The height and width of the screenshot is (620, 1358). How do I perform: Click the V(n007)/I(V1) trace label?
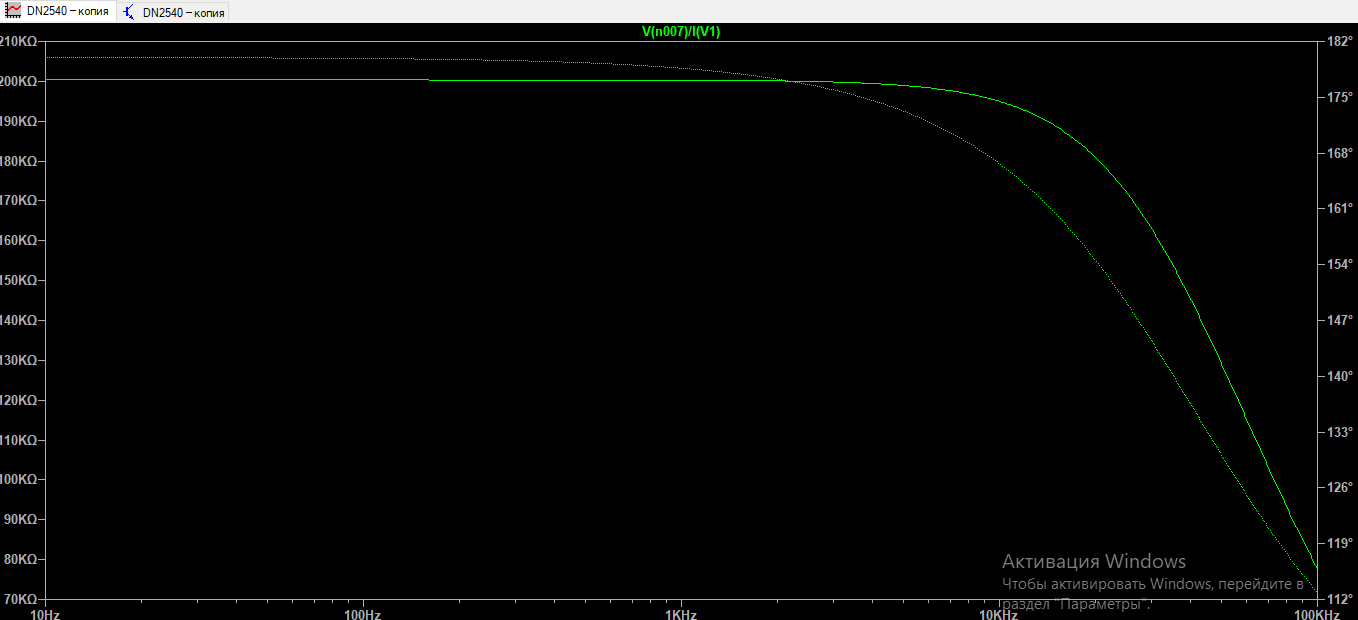coord(680,32)
